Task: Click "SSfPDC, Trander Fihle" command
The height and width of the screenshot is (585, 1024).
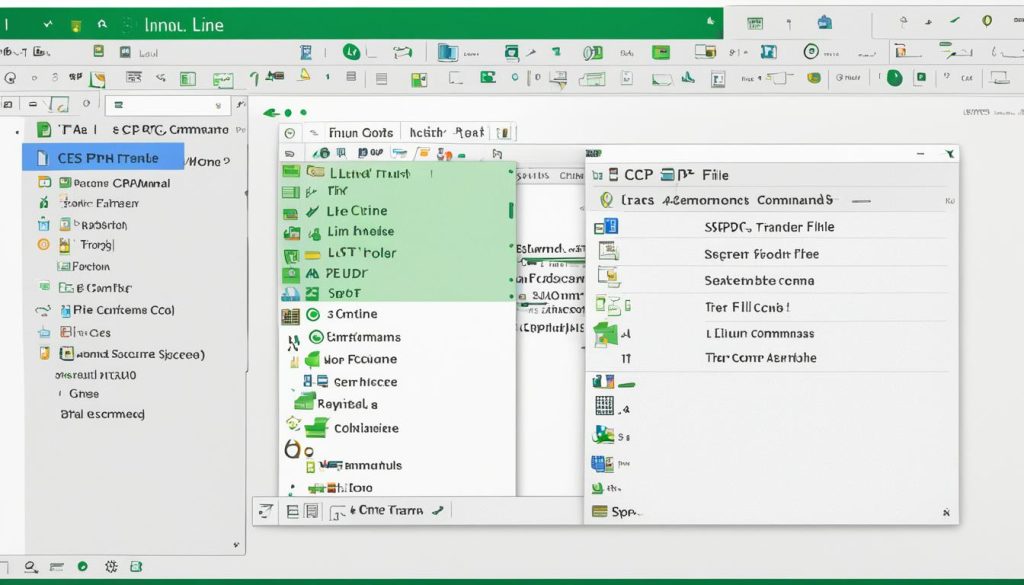Action: coord(769,227)
